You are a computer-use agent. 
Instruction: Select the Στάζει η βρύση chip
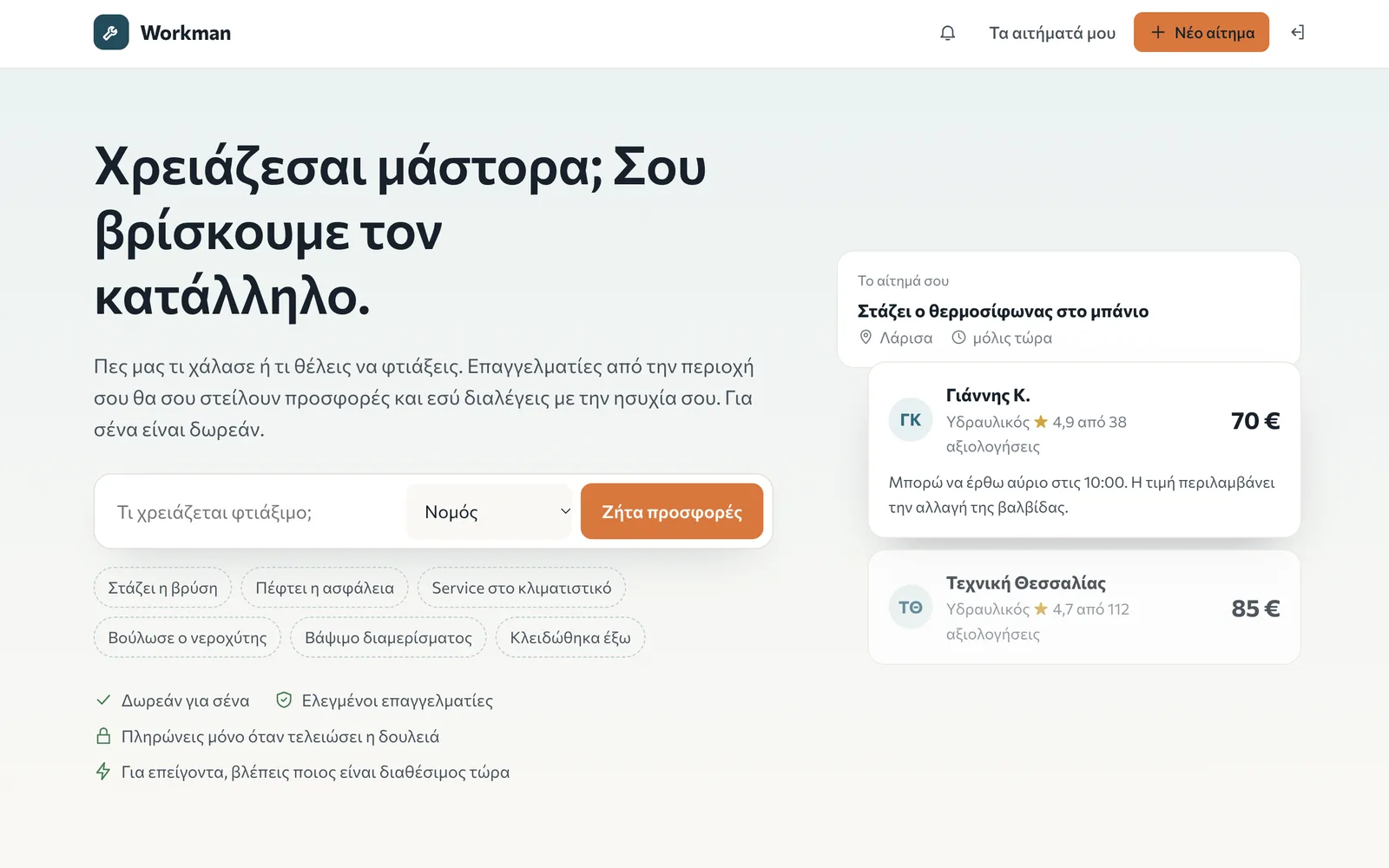coord(162,588)
